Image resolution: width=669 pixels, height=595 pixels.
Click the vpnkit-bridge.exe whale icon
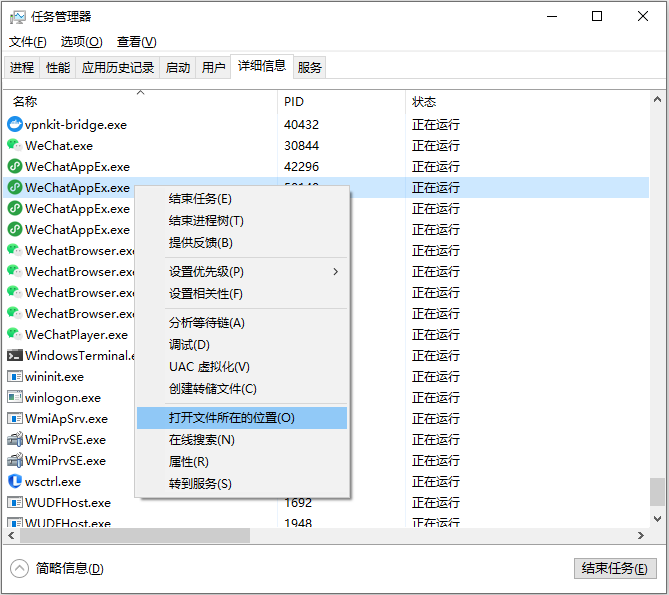pyautogui.click(x=15, y=124)
